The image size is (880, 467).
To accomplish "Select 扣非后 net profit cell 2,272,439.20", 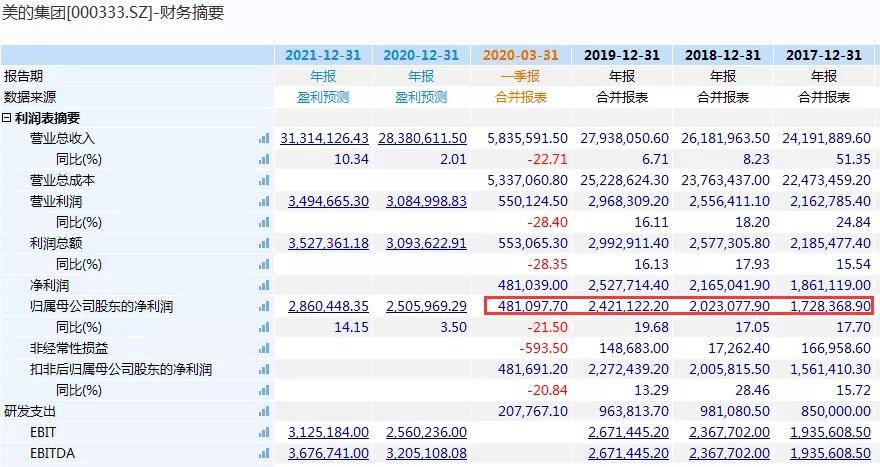I will pyautogui.click(x=628, y=369).
